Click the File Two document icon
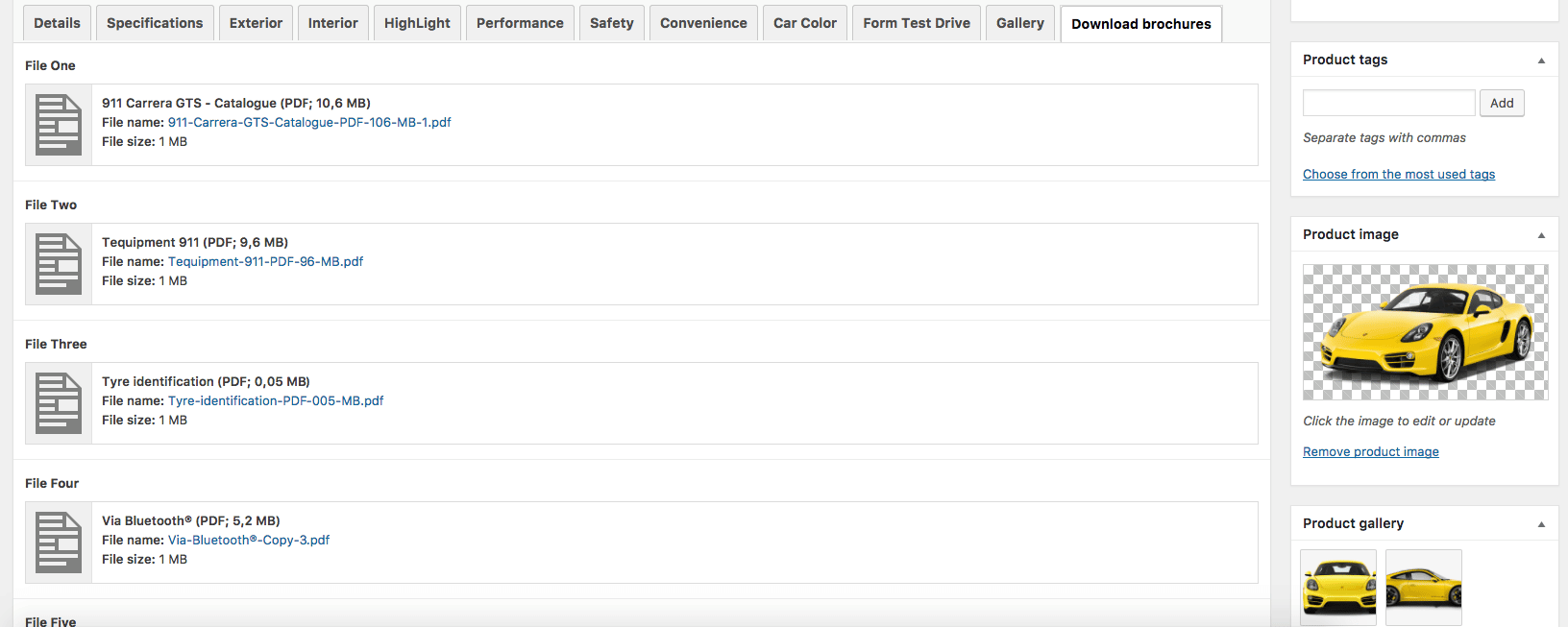The height and width of the screenshot is (627, 1568). tap(59, 264)
